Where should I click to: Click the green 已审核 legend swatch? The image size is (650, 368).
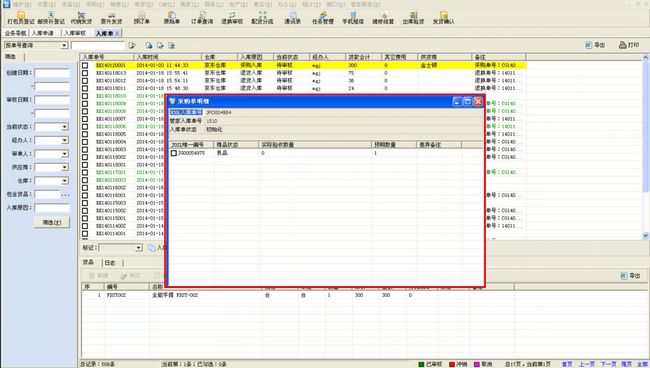coord(421,364)
